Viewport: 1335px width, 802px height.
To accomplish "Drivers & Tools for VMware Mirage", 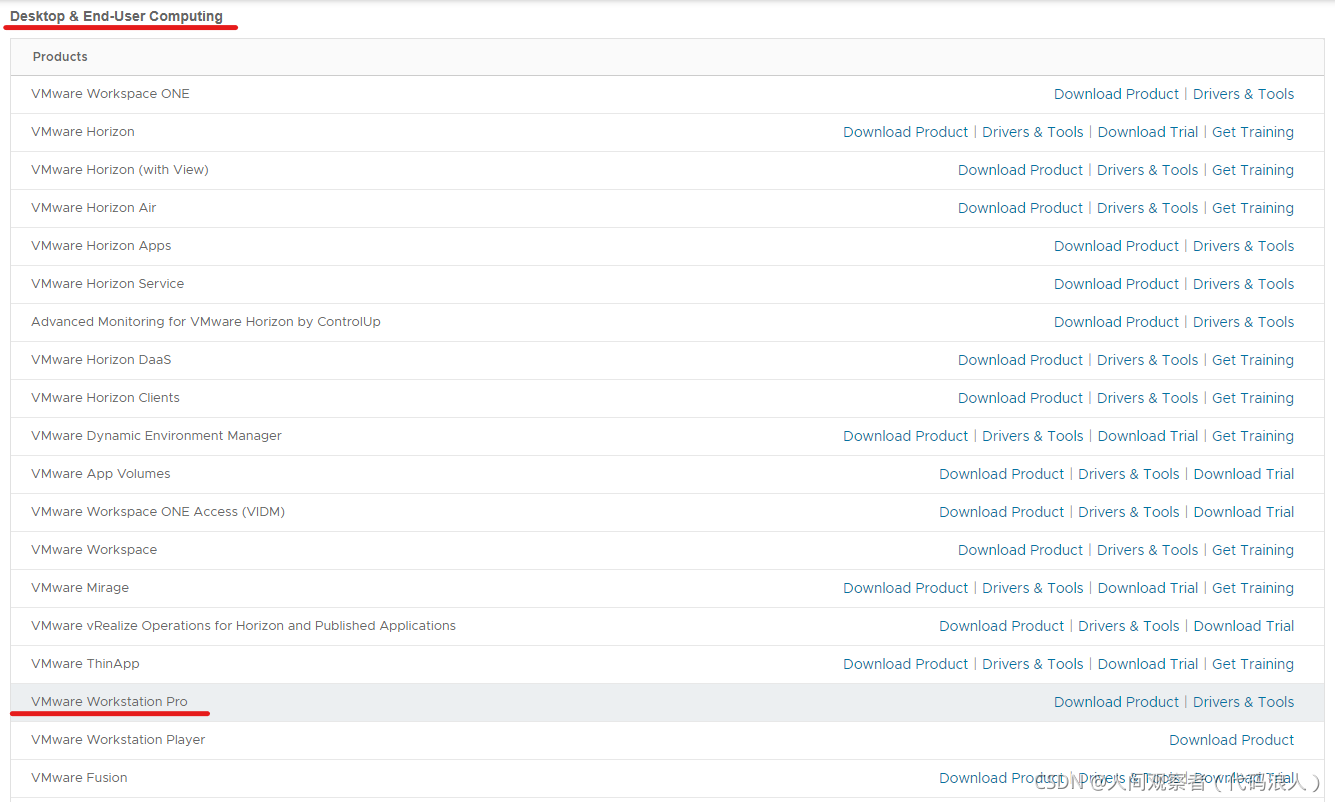I will click(1032, 588).
